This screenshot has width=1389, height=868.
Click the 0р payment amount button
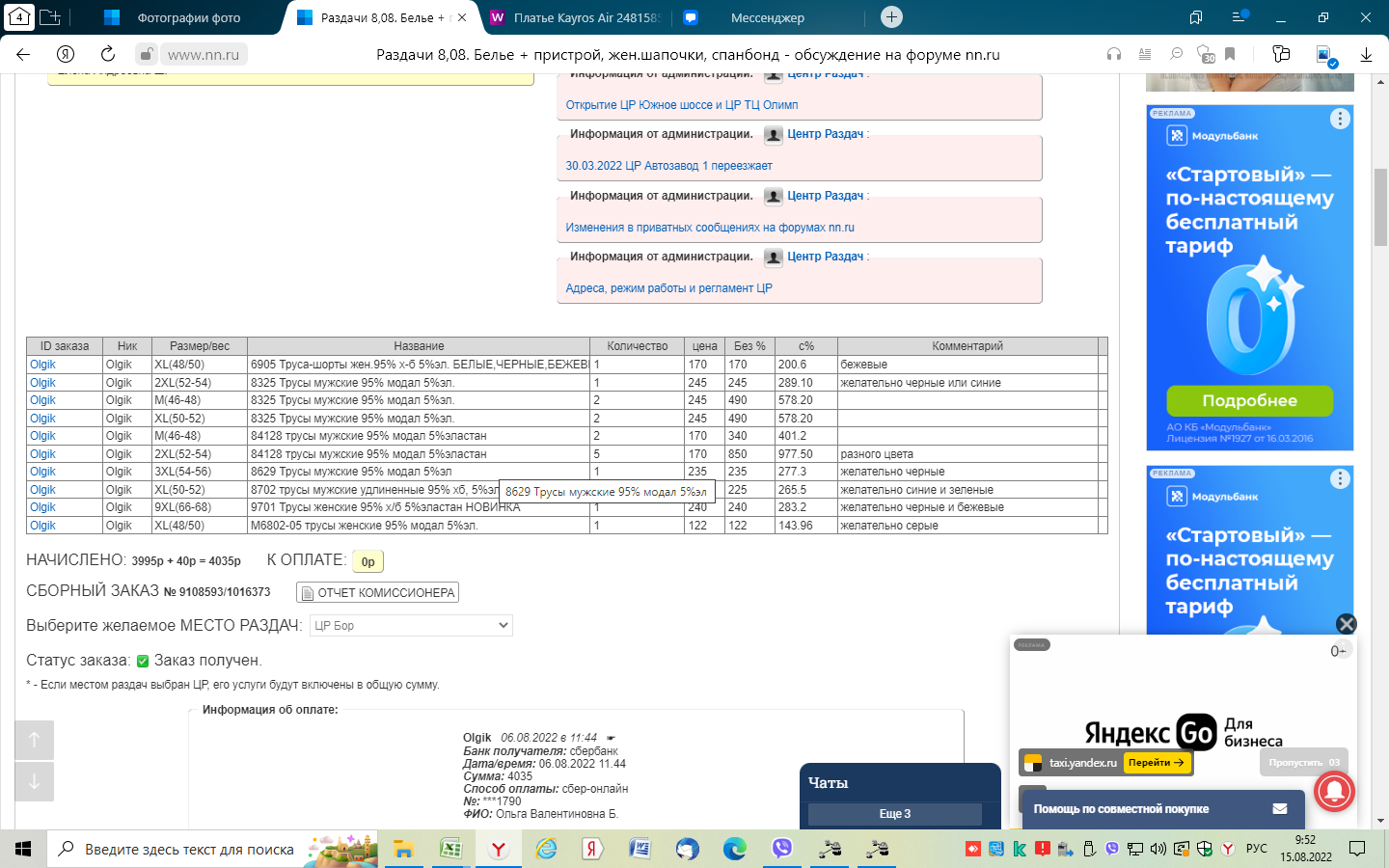coord(368,561)
